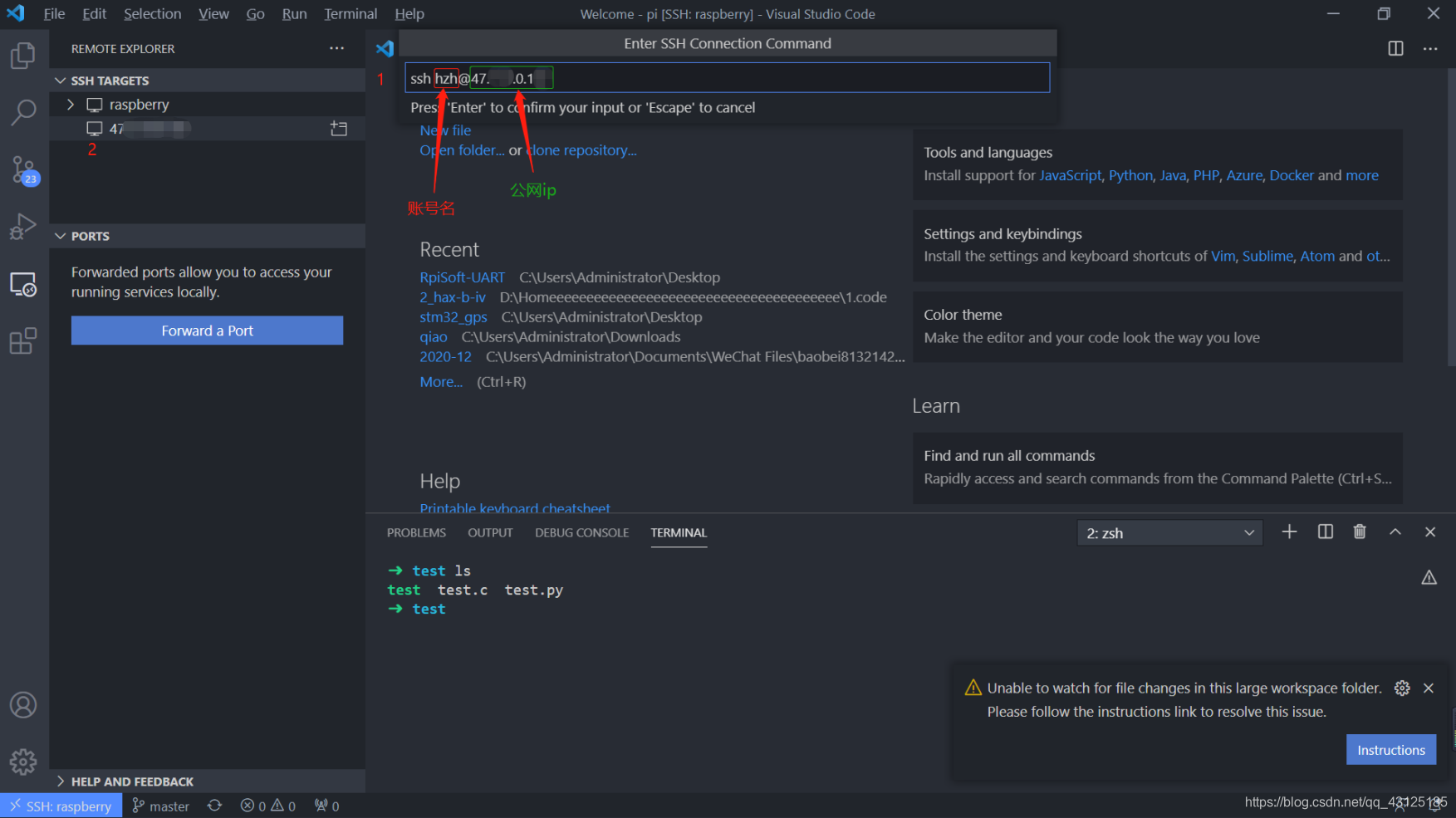Click the SSH connection command input field
The height and width of the screenshot is (818, 1456).
pyautogui.click(x=728, y=78)
